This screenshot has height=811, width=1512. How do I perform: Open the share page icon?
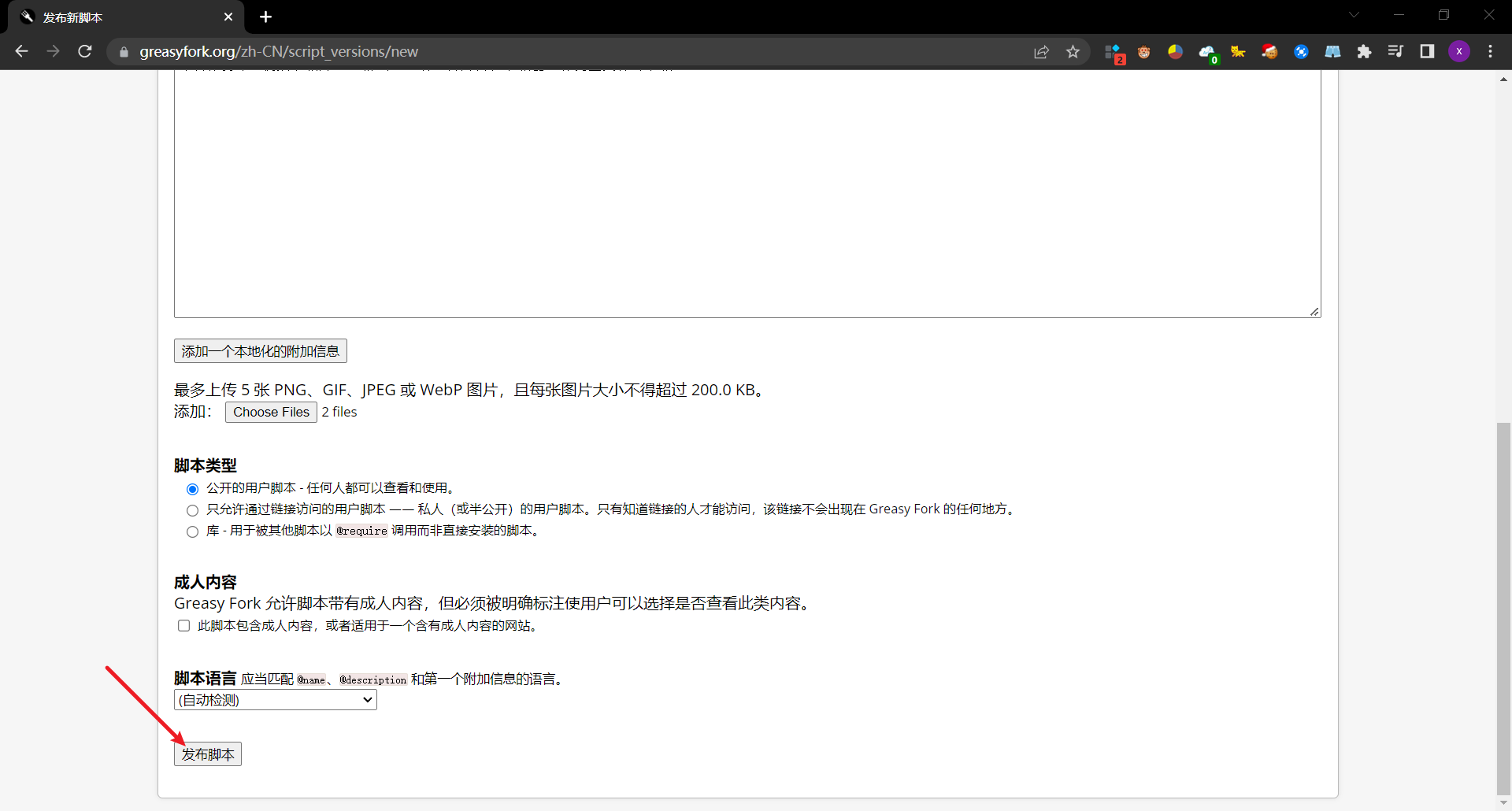click(1041, 51)
